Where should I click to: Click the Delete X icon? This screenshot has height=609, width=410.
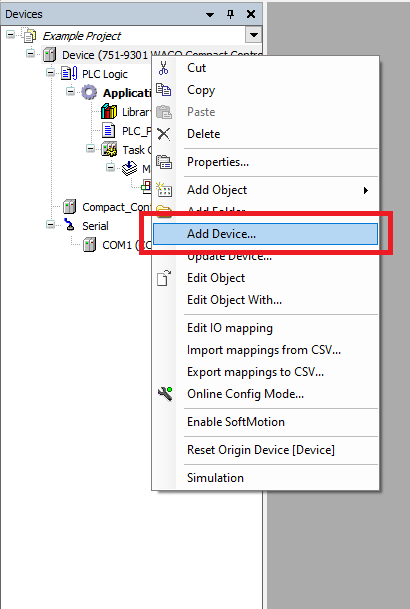pyautogui.click(x=163, y=134)
